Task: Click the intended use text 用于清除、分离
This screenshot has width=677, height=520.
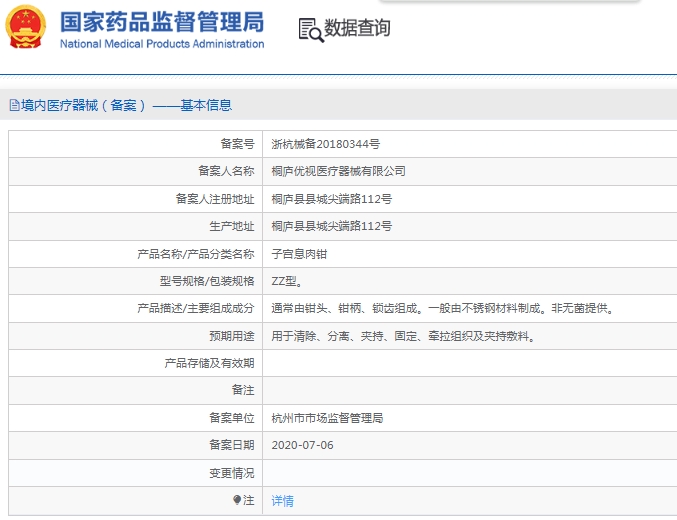Action: tap(403, 336)
